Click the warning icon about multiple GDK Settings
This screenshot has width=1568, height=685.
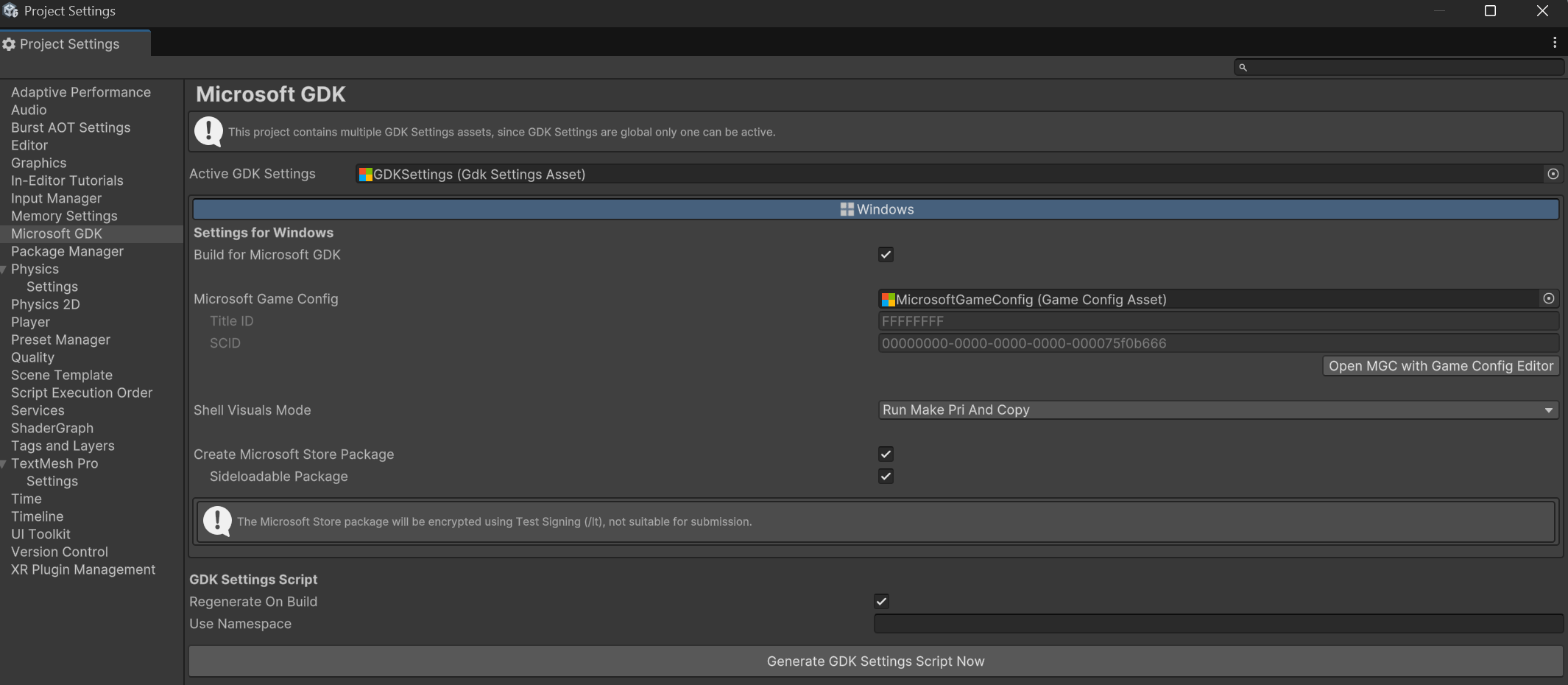[x=208, y=131]
